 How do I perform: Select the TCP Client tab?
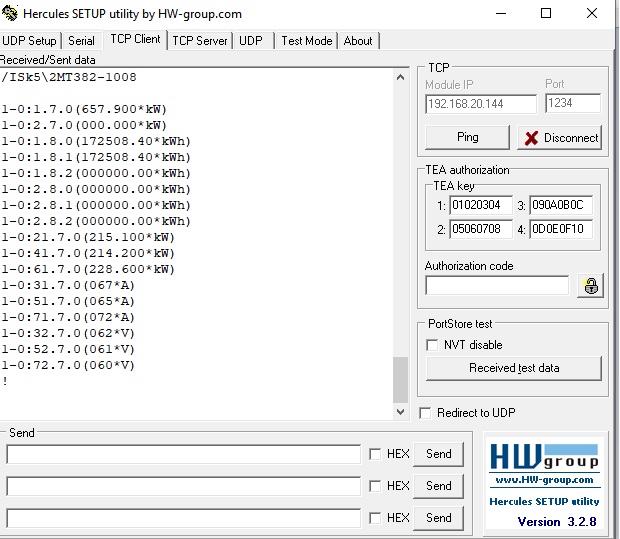tap(135, 39)
